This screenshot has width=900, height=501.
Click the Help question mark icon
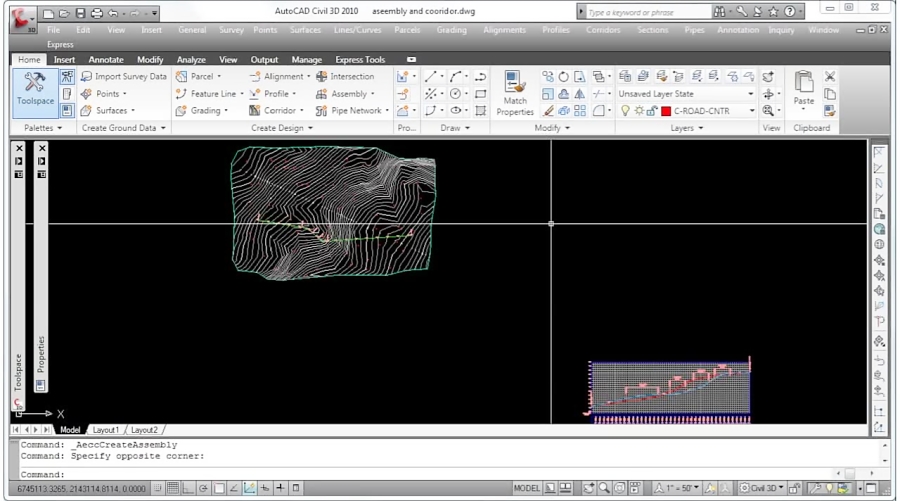790,11
